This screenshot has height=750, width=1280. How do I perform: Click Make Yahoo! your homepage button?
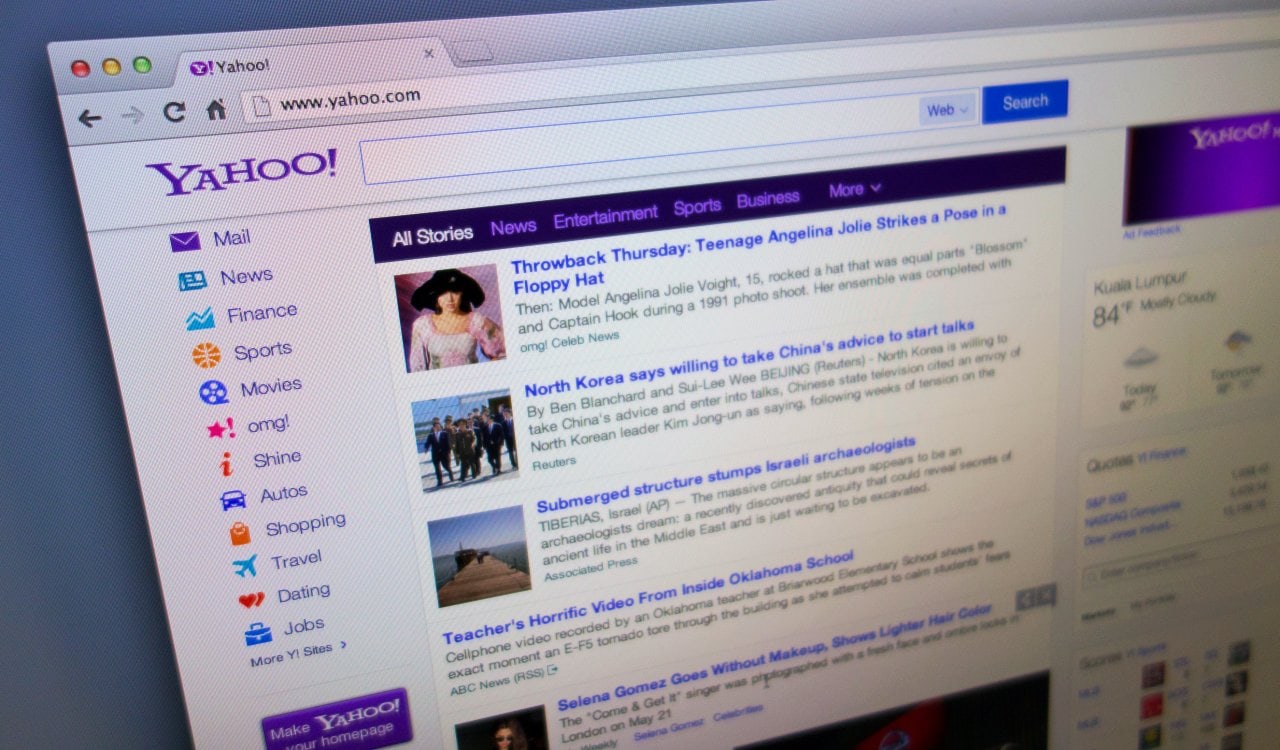(337, 720)
